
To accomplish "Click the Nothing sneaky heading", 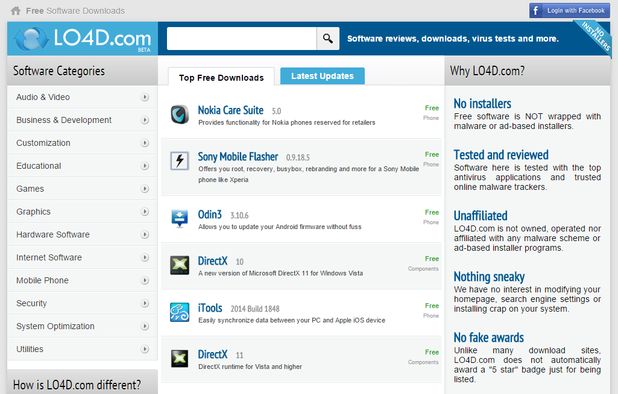I will pyautogui.click(x=489, y=277).
